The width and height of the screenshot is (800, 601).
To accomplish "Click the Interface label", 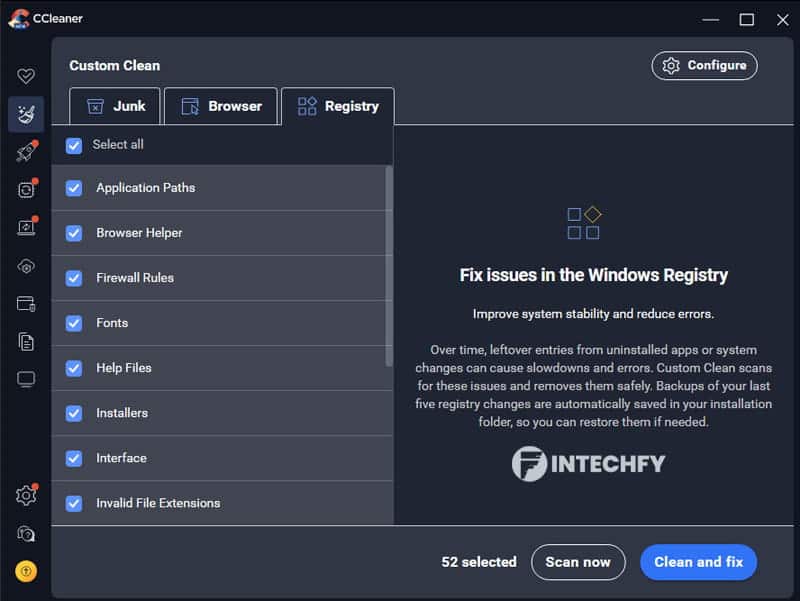I will (121, 458).
